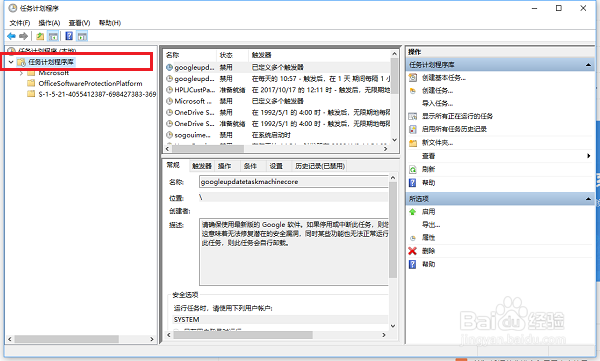Click the Task Scheduler title bar icon

pyautogui.click(x=13, y=8)
